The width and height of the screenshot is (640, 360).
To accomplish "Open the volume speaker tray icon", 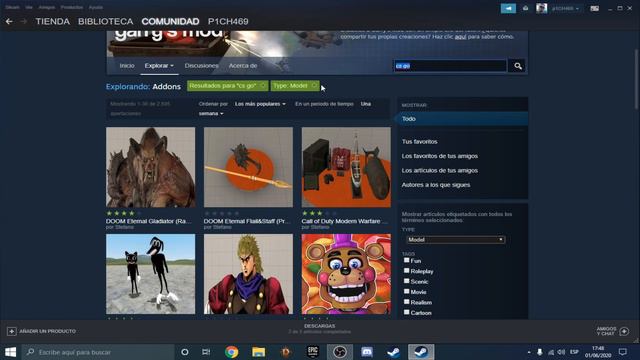I will click(561, 352).
